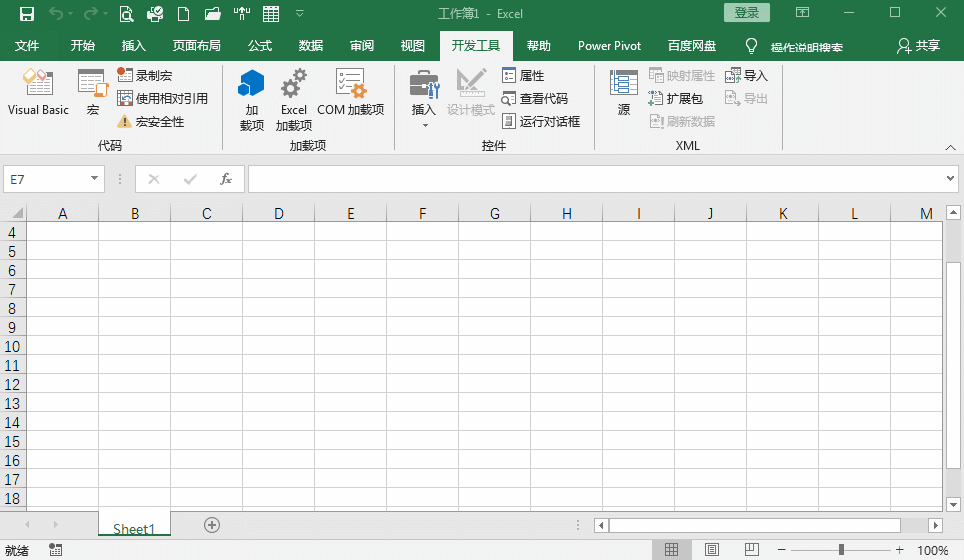Click inside the formula bar input
The image size is (964, 560).
(x=596, y=179)
